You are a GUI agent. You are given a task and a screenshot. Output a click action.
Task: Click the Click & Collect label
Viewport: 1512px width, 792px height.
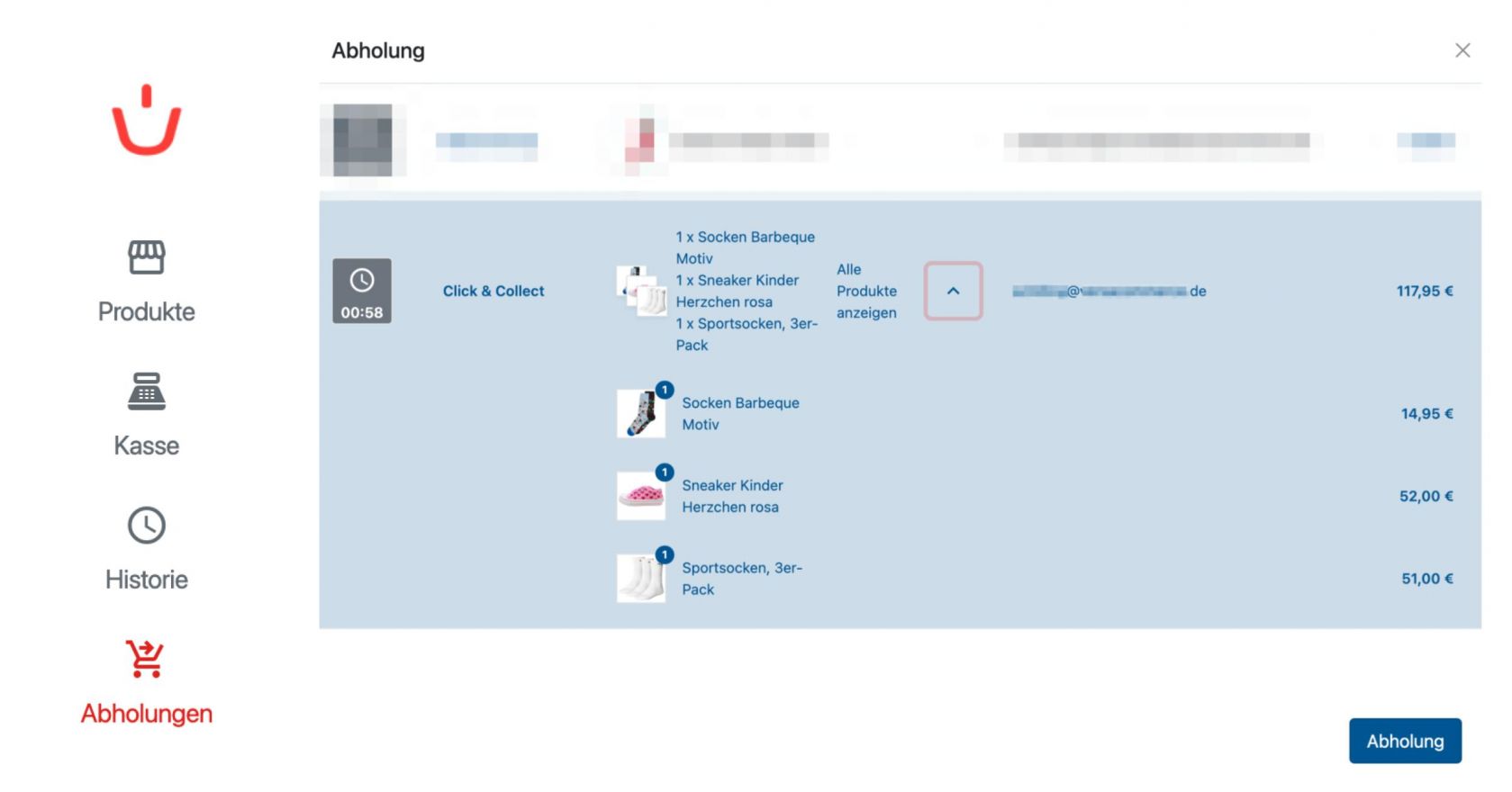click(x=493, y=291)
